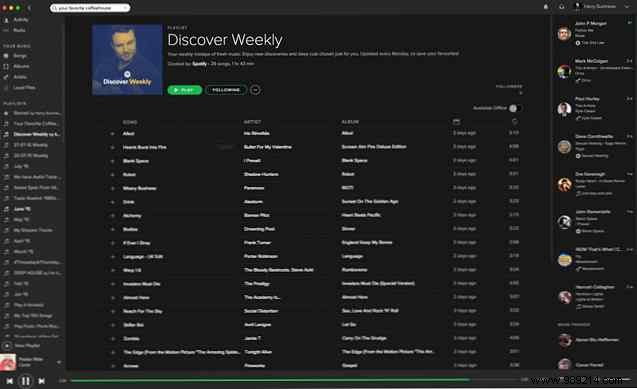This screenshot has width=637, height=389.
Task: Click the Discover Weekly cover art
Action: tap(127, 59)
